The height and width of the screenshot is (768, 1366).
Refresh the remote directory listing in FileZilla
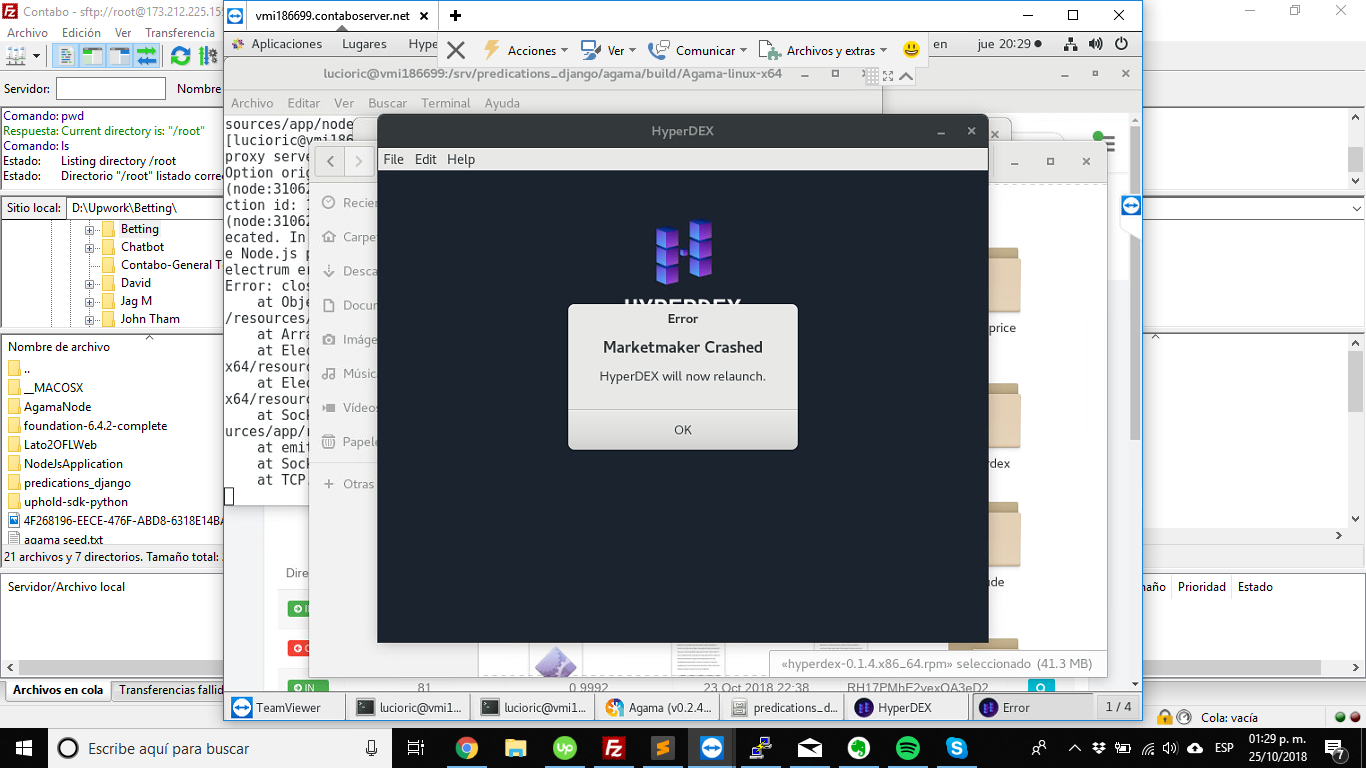(x=180, y=56)
